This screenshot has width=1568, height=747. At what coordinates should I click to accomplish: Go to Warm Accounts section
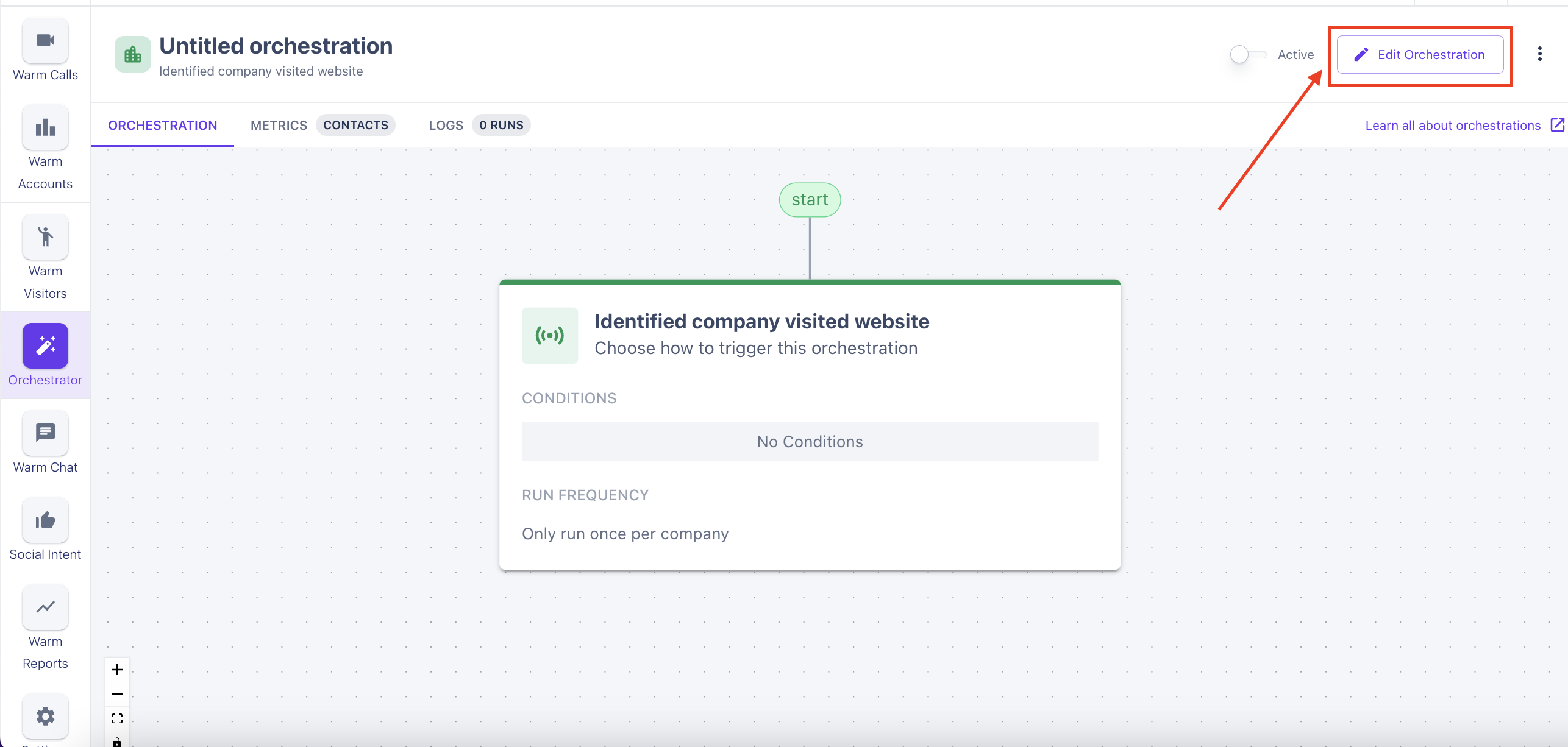point(45,147)
